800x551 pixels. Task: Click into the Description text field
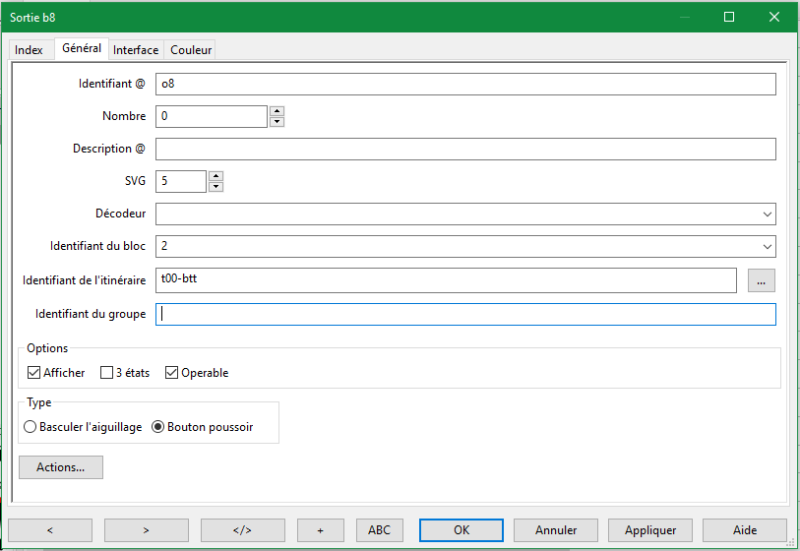[465, 149]
